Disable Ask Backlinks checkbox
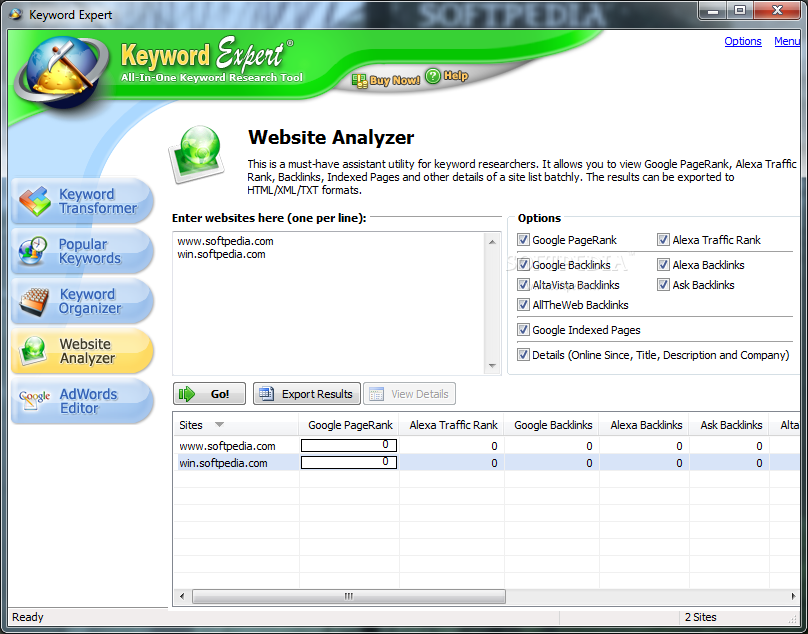 [x=663, y=285]
